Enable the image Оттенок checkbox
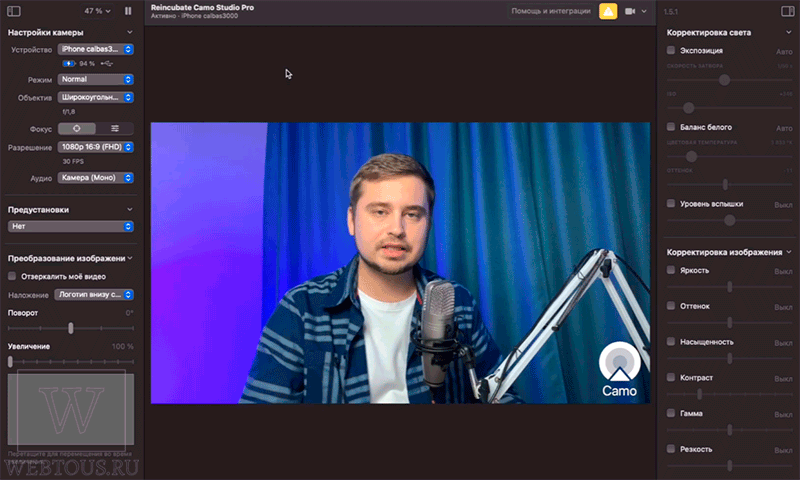Viewport: 800px width, 480px height. [x=671, y=306]
